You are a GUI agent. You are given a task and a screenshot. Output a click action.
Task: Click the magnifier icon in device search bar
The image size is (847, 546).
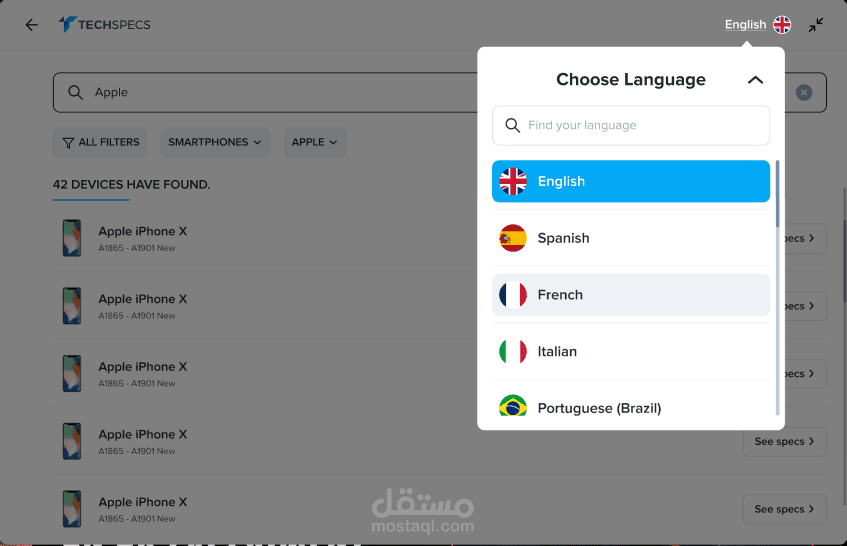(75, 92)
